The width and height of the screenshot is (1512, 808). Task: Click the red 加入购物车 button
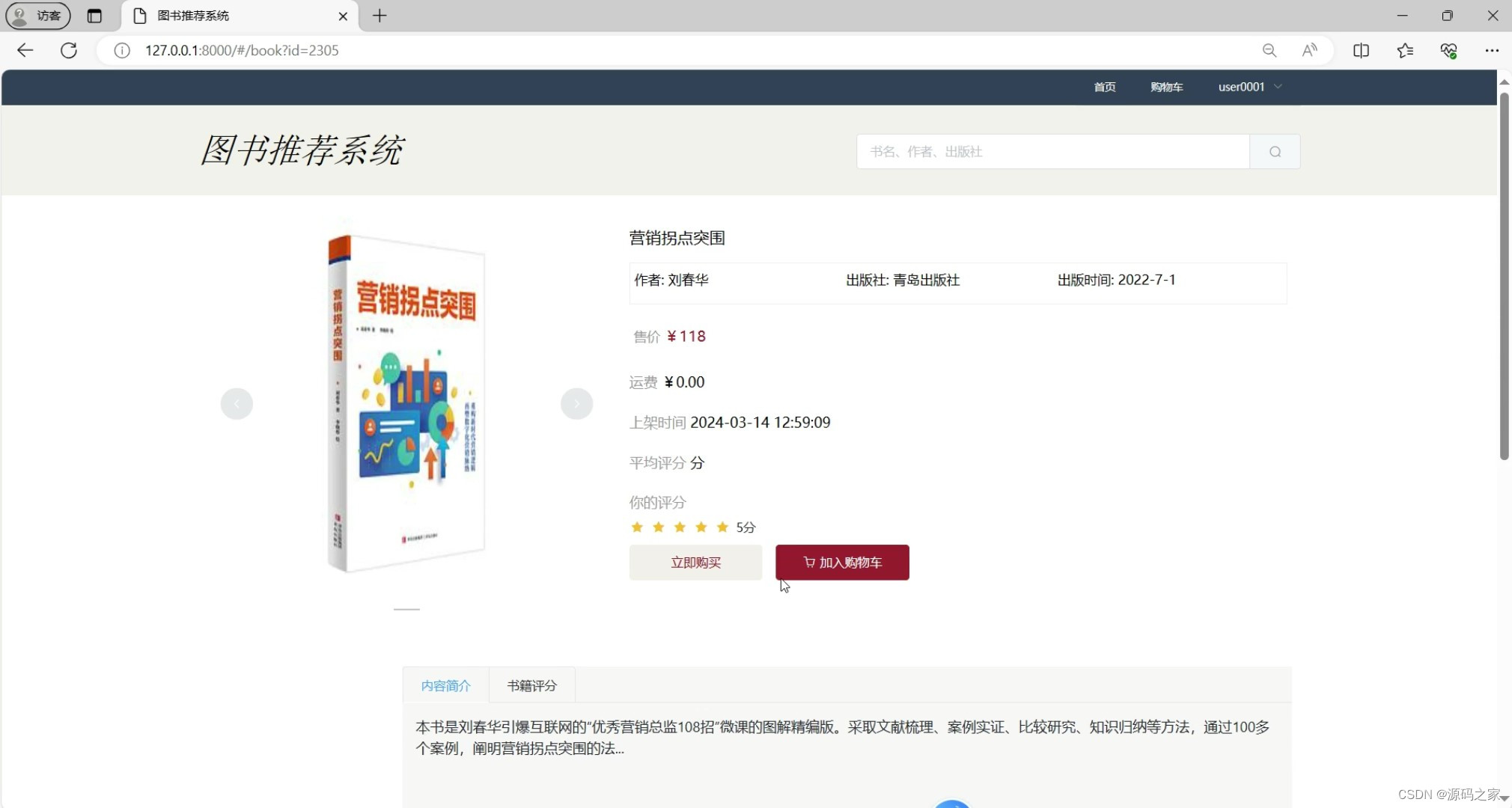pos(841,562)
